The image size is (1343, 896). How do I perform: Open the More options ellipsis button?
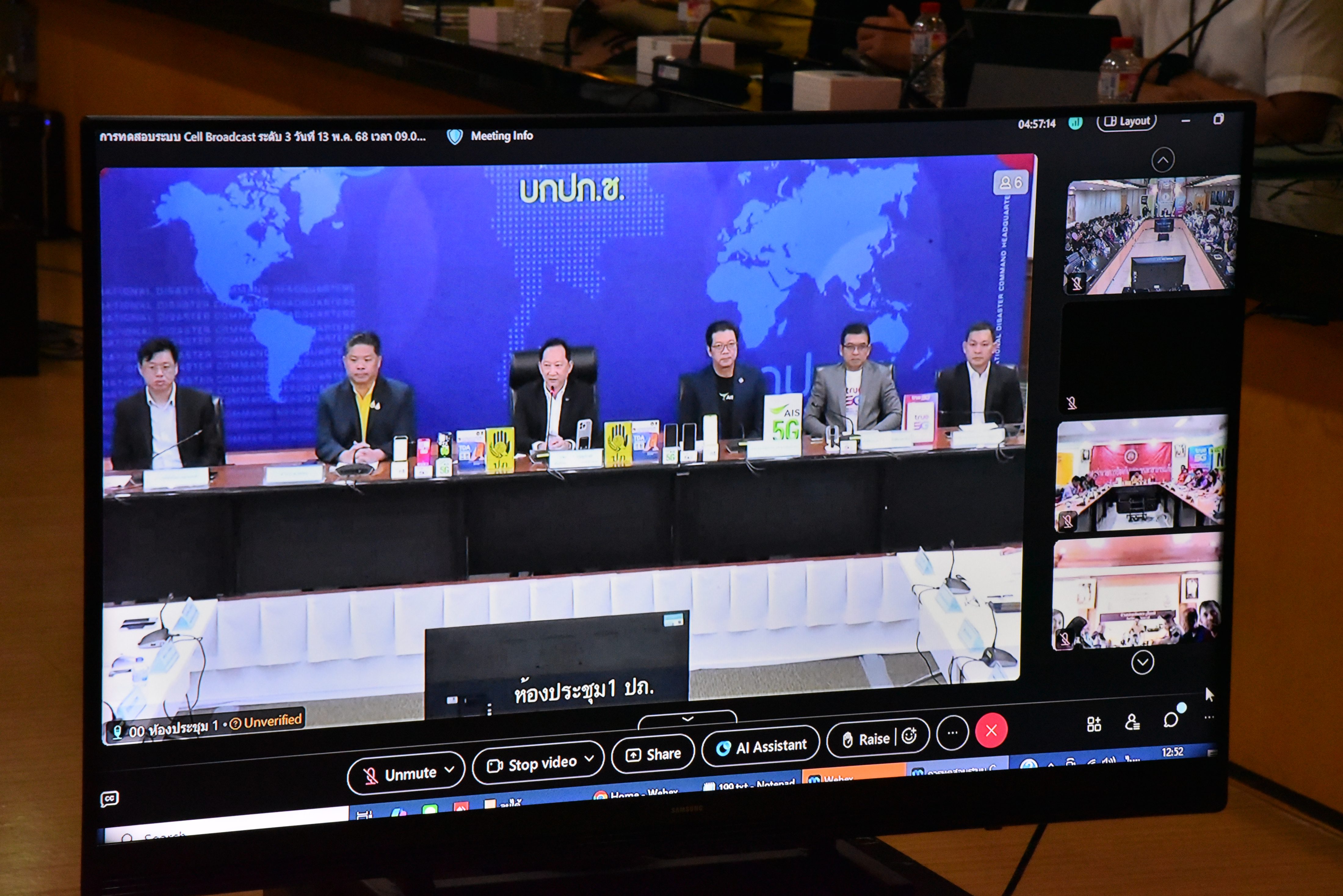[x=953, y=732]
